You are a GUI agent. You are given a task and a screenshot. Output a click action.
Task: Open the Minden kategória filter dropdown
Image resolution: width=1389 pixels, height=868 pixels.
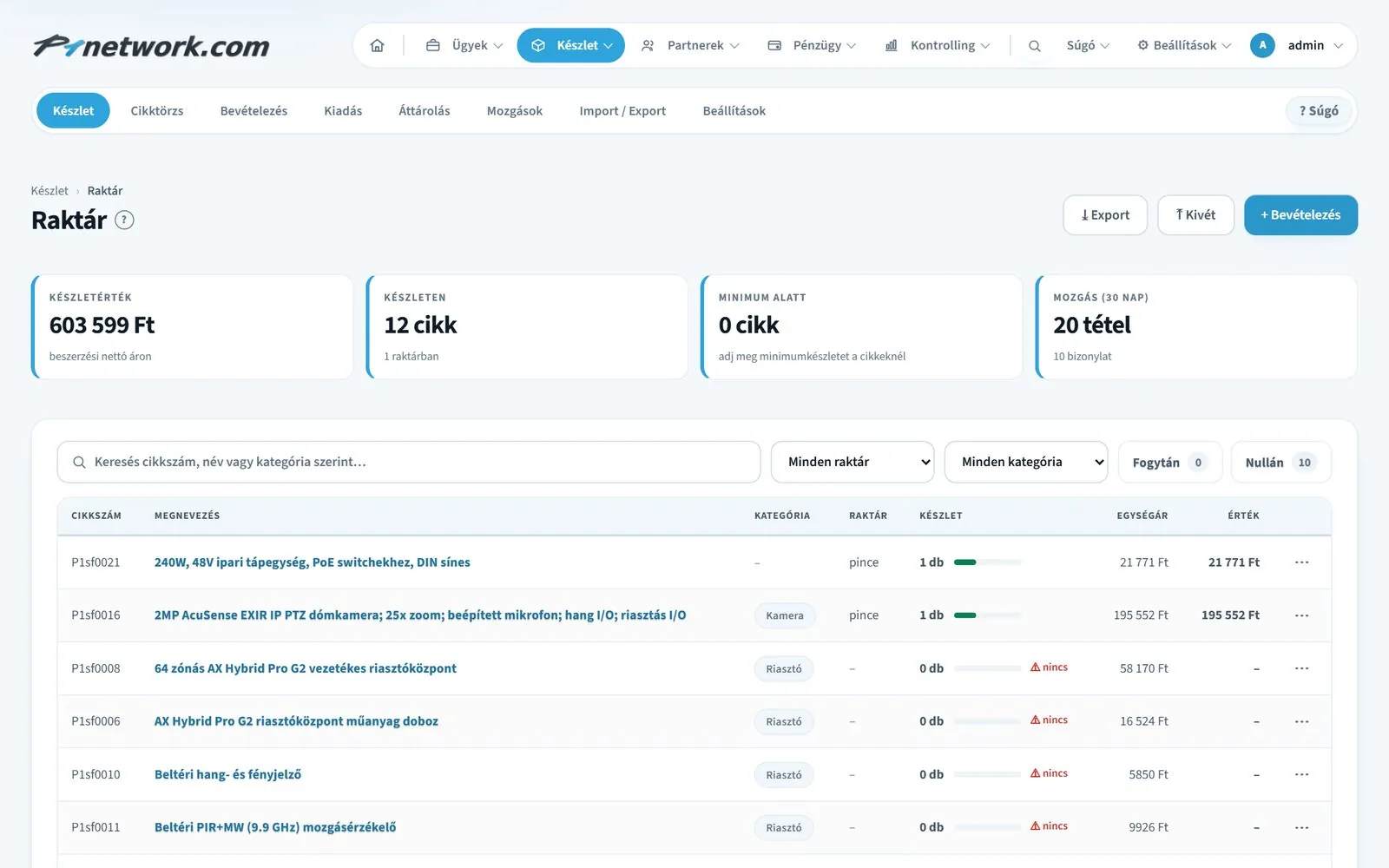1026,462
